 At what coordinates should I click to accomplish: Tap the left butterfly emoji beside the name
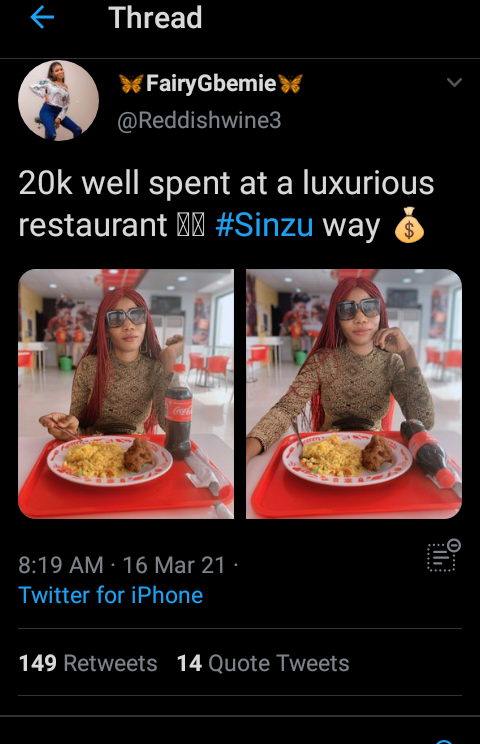point(131,84)
